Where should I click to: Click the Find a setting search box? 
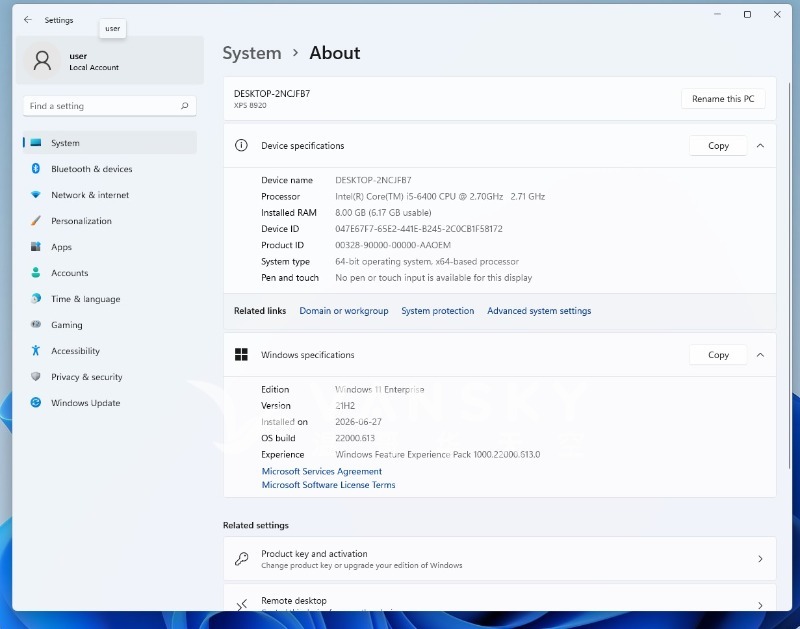pyautogui.click(x=110, y=106)
